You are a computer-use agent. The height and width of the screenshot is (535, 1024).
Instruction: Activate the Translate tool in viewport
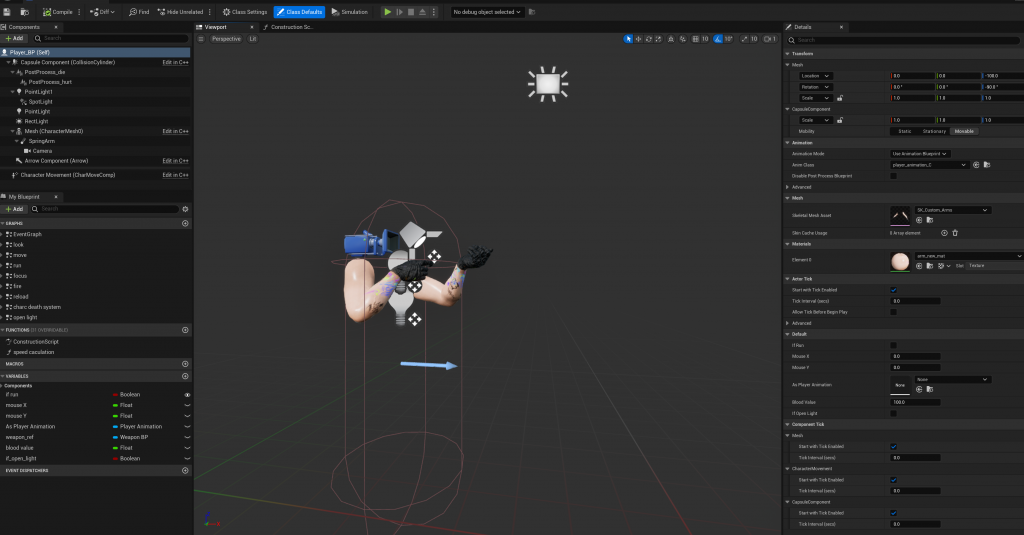click(x=638, y=39)
